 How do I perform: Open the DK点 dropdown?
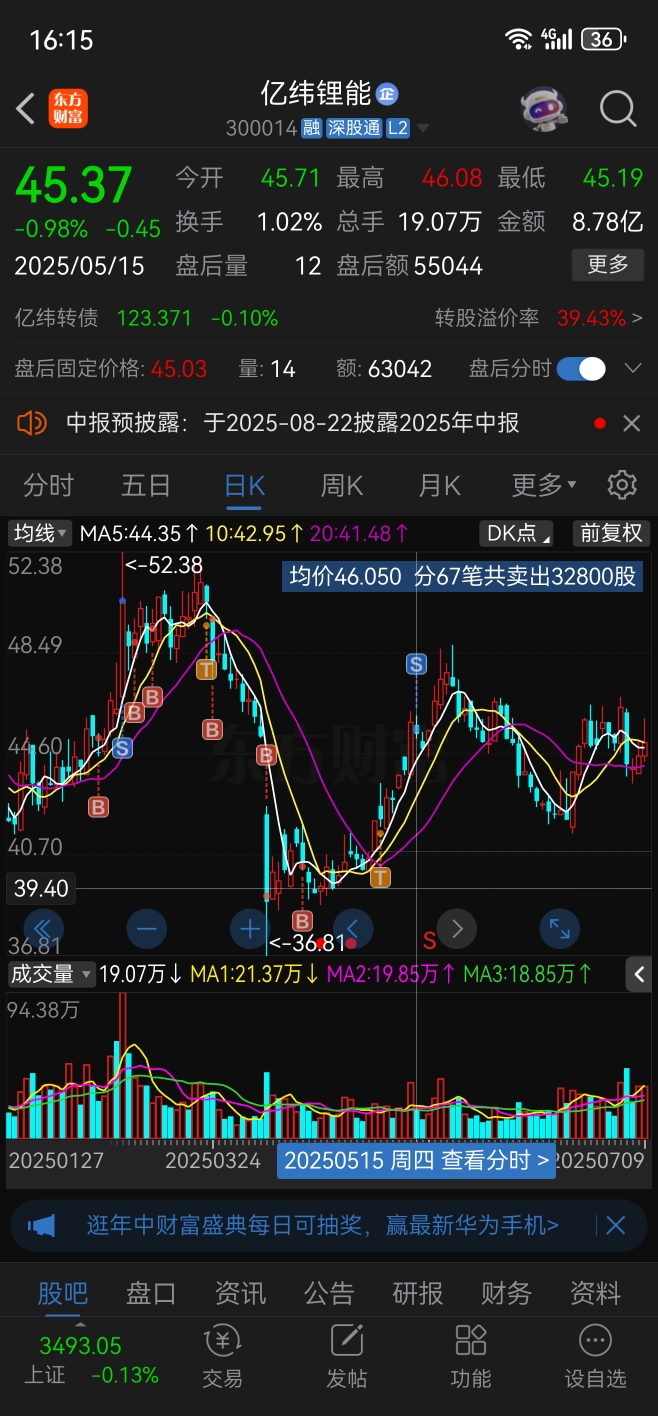[x=517, y=533]
